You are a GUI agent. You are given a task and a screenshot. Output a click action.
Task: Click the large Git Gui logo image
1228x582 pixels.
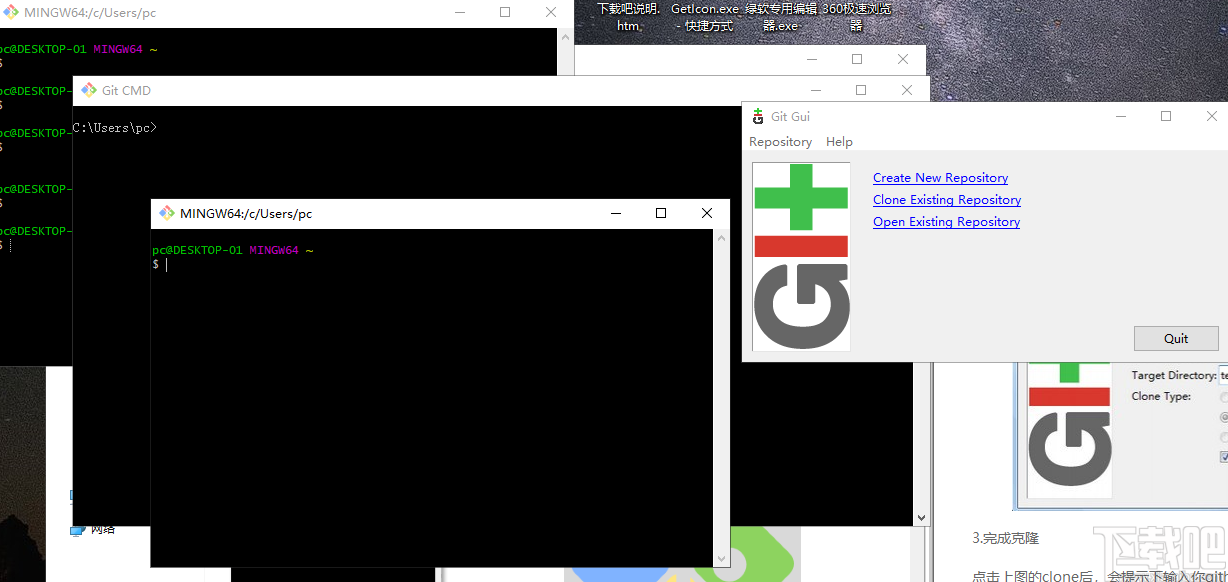click(801, 257)
